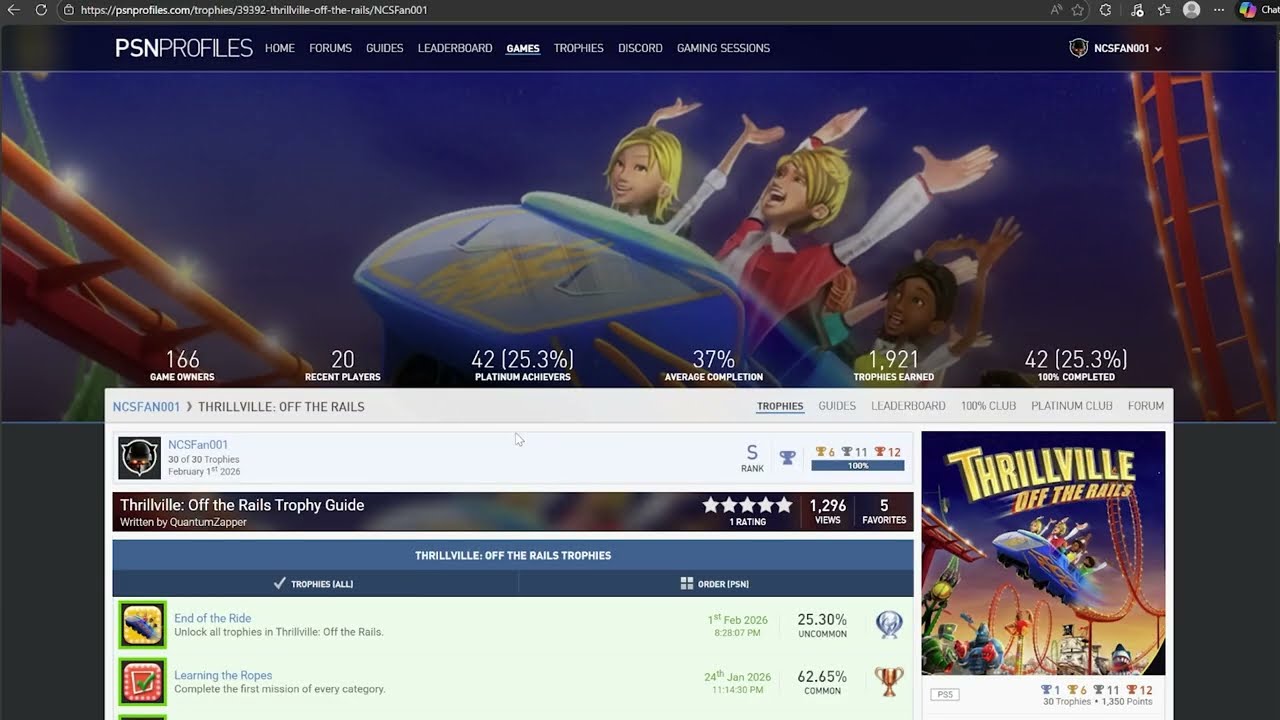1280x720 pixels.
Task: Click the browser address bar URL
Action: click(x=254, y=10)
